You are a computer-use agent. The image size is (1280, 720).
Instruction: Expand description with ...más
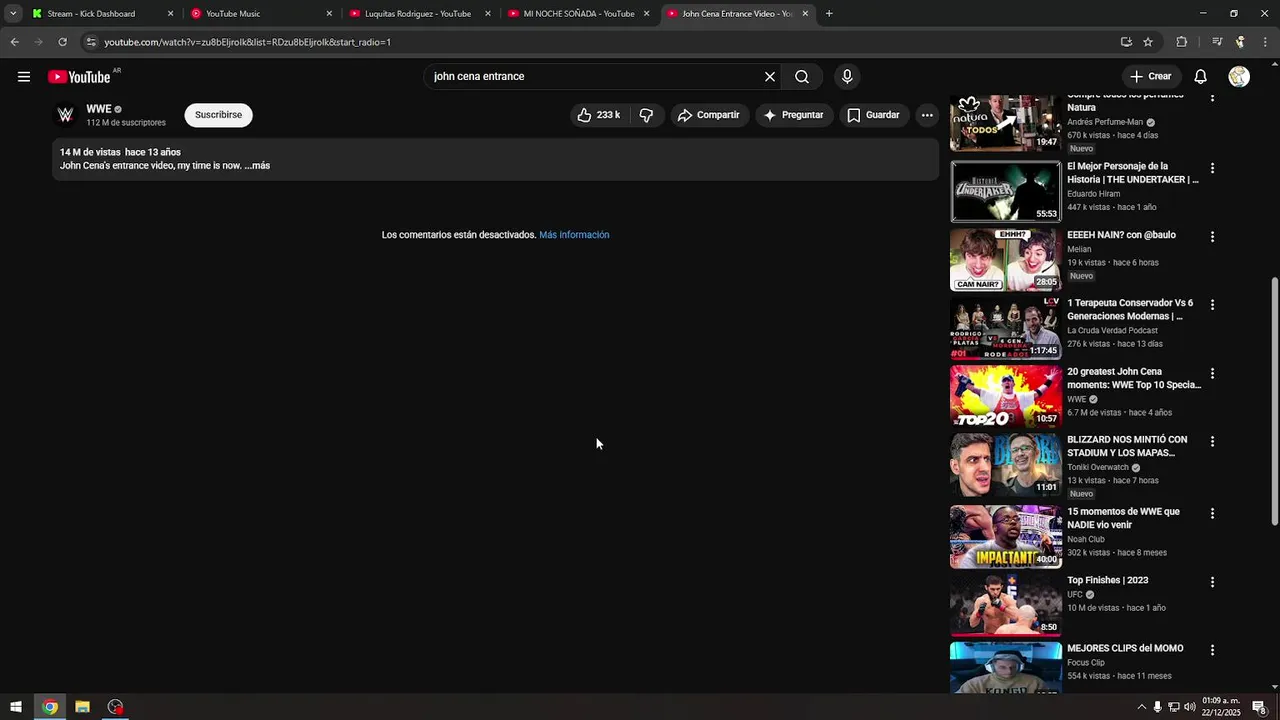pos(257,166)
